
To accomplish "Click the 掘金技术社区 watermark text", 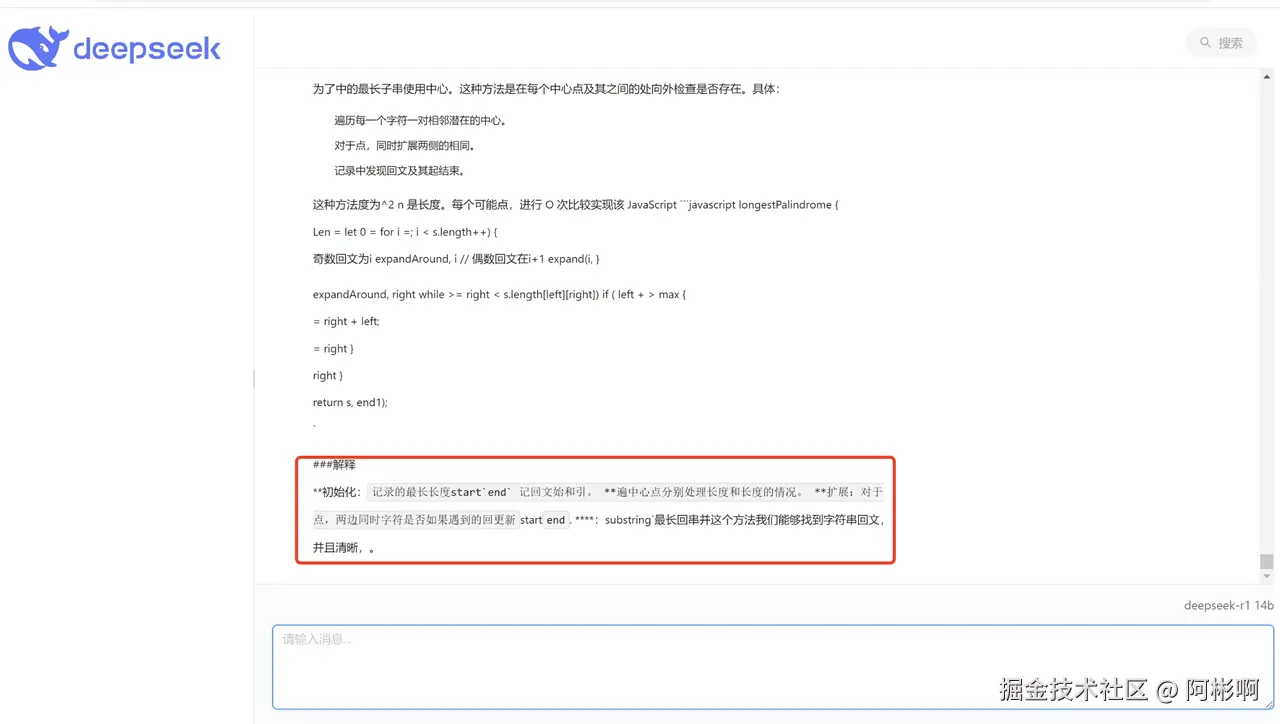I will coord(1074,690).
